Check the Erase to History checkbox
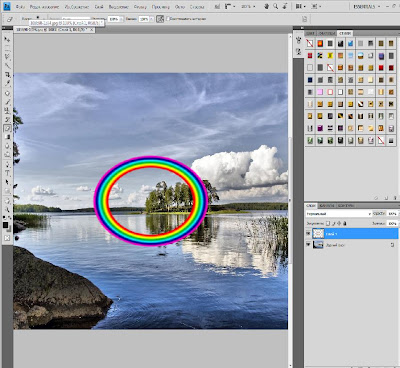 coord(168,19)
